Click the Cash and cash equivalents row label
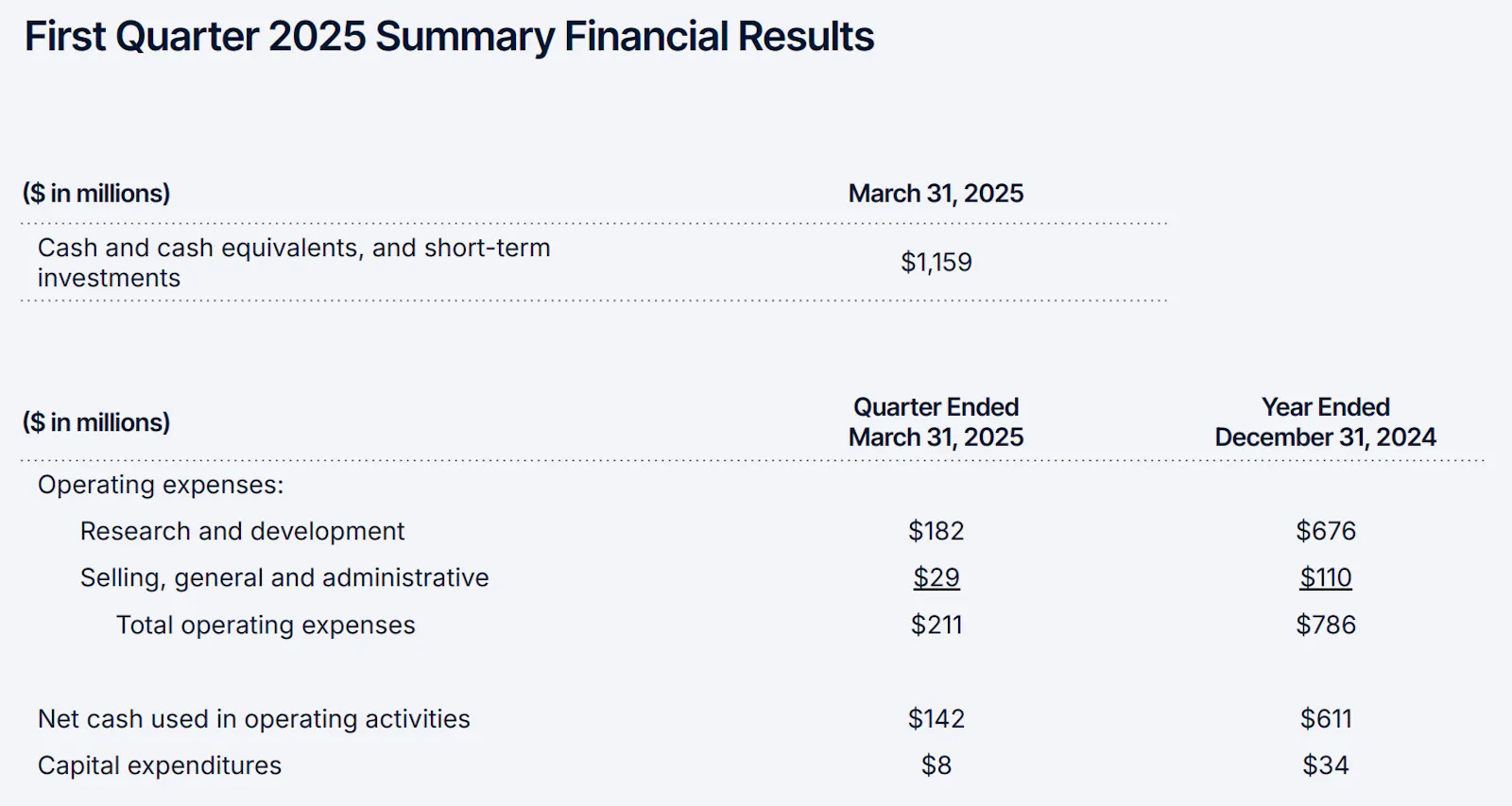 (x=294, y=263)
